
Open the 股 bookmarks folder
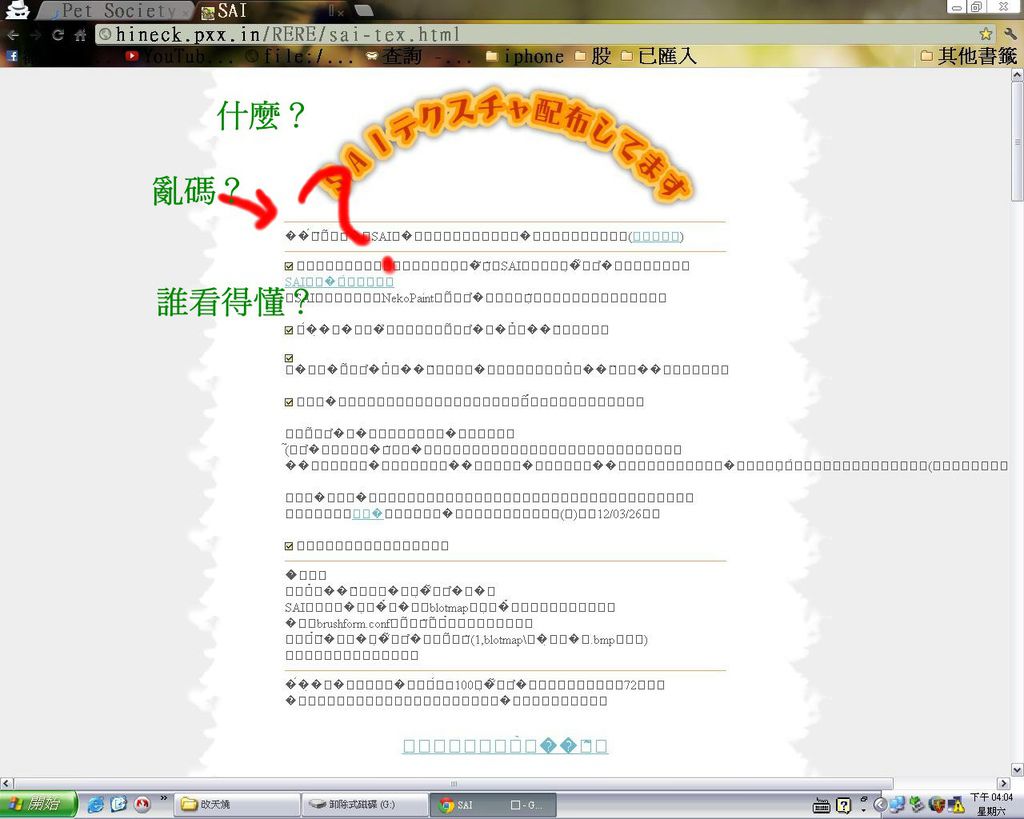coord(593,56)
